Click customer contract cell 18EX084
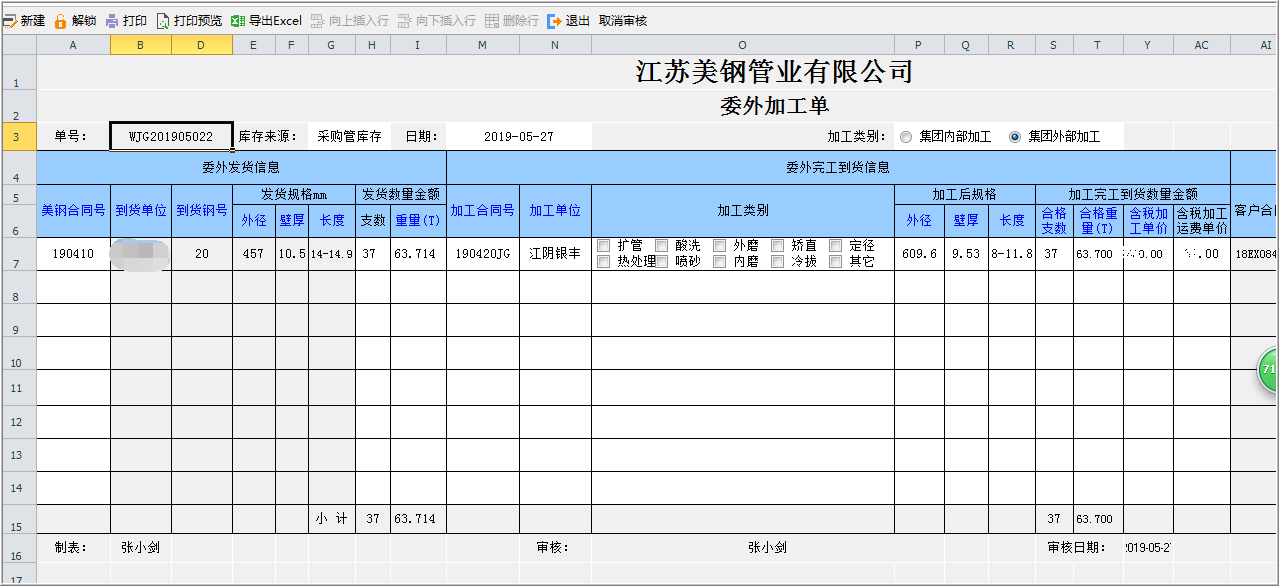Image resolution: width=1279 pixels, height=586 pixels. [1255, 254]
